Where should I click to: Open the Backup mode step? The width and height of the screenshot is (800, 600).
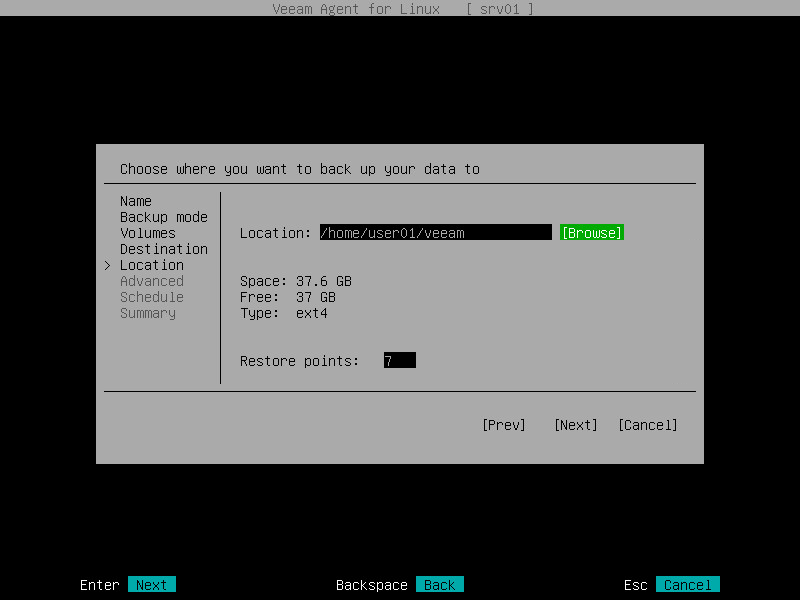[x=164, y=217]
